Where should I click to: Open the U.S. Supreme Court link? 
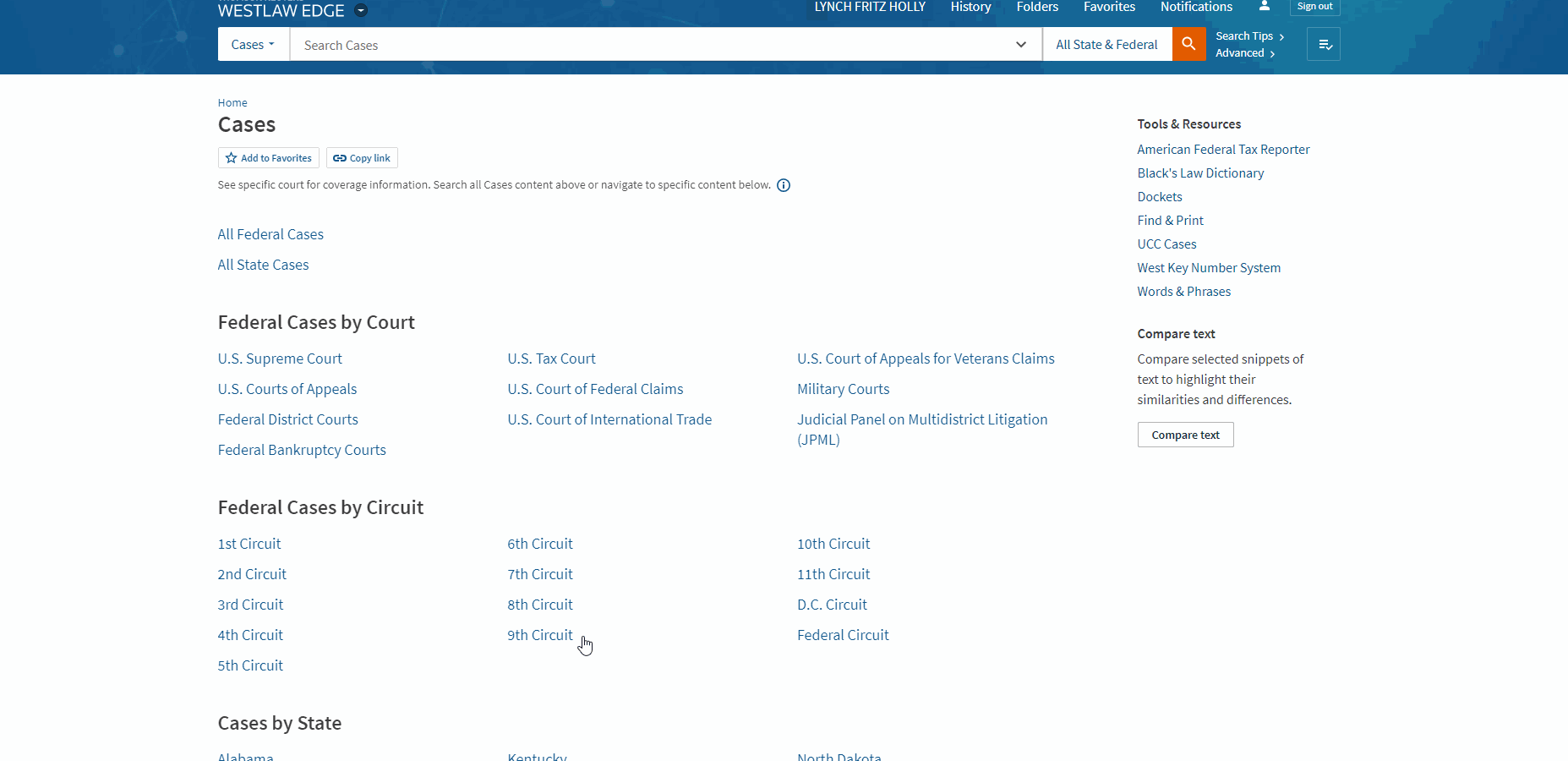[280, 359]
